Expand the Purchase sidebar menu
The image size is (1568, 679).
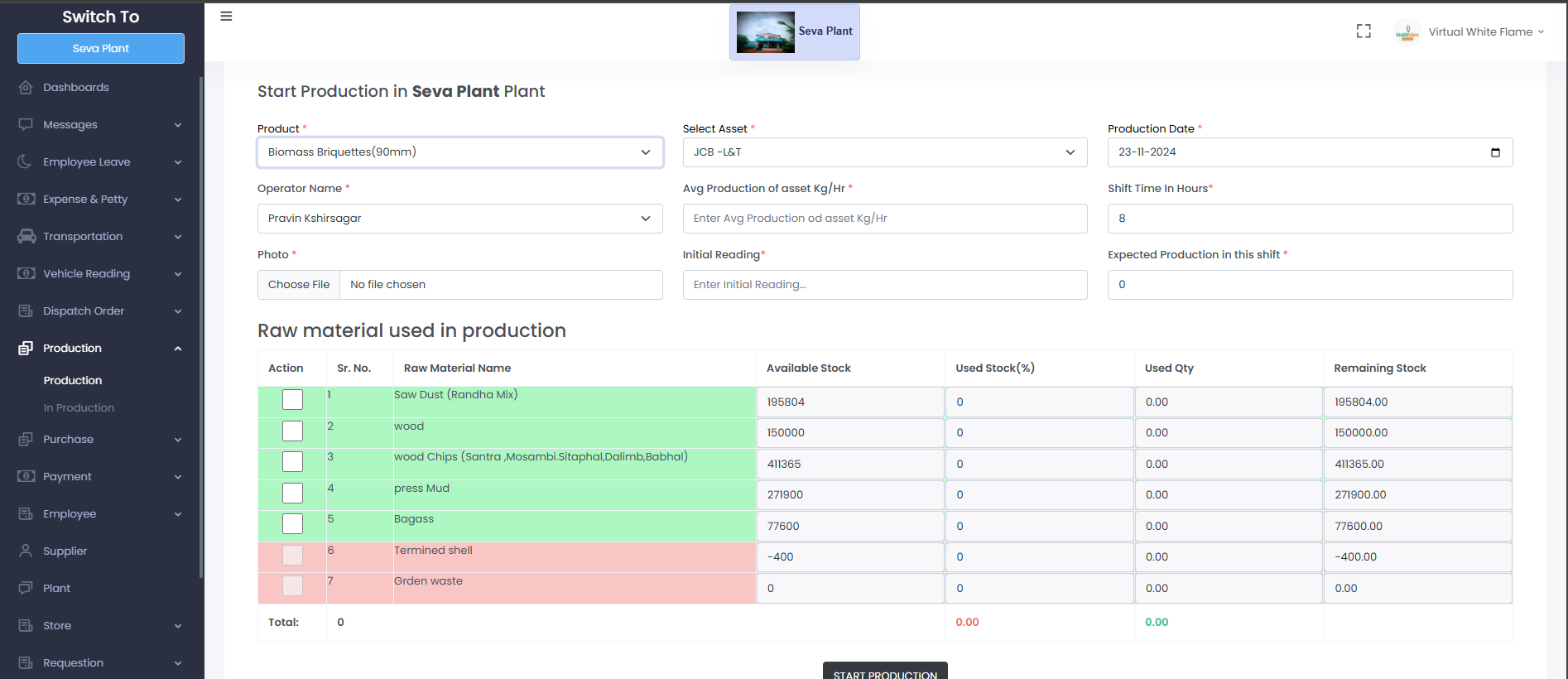(99, 440)
